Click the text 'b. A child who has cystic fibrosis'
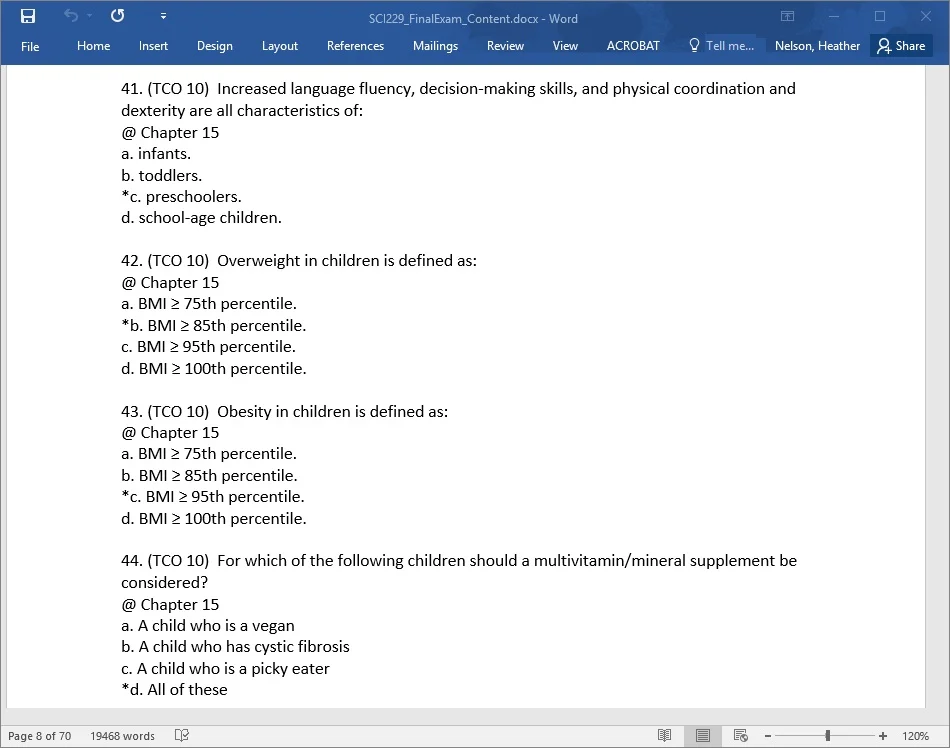This screenshot has height=748, width=950. click(235, 647)
